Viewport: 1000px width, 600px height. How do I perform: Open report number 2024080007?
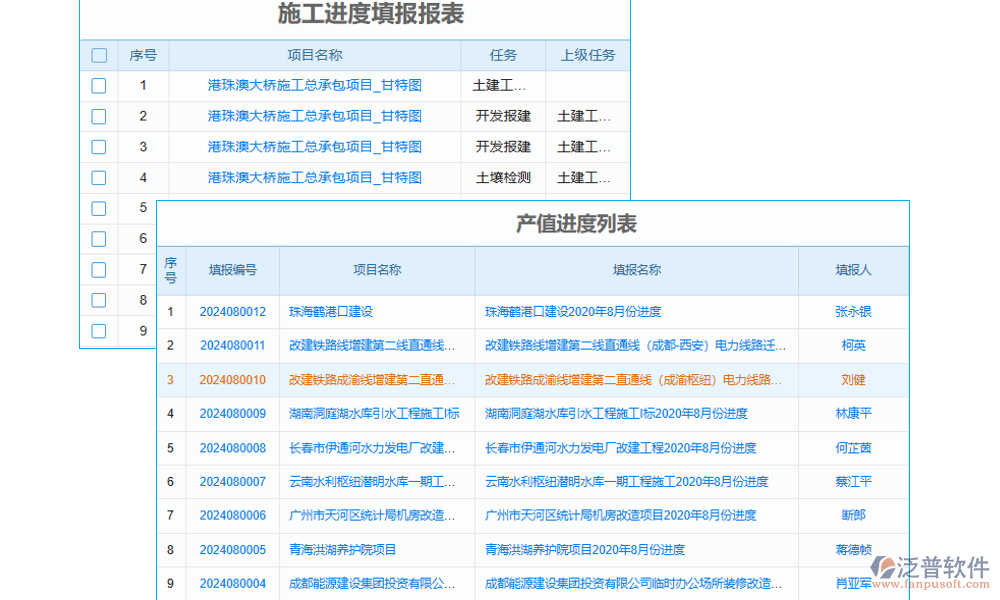click(233, 482)
